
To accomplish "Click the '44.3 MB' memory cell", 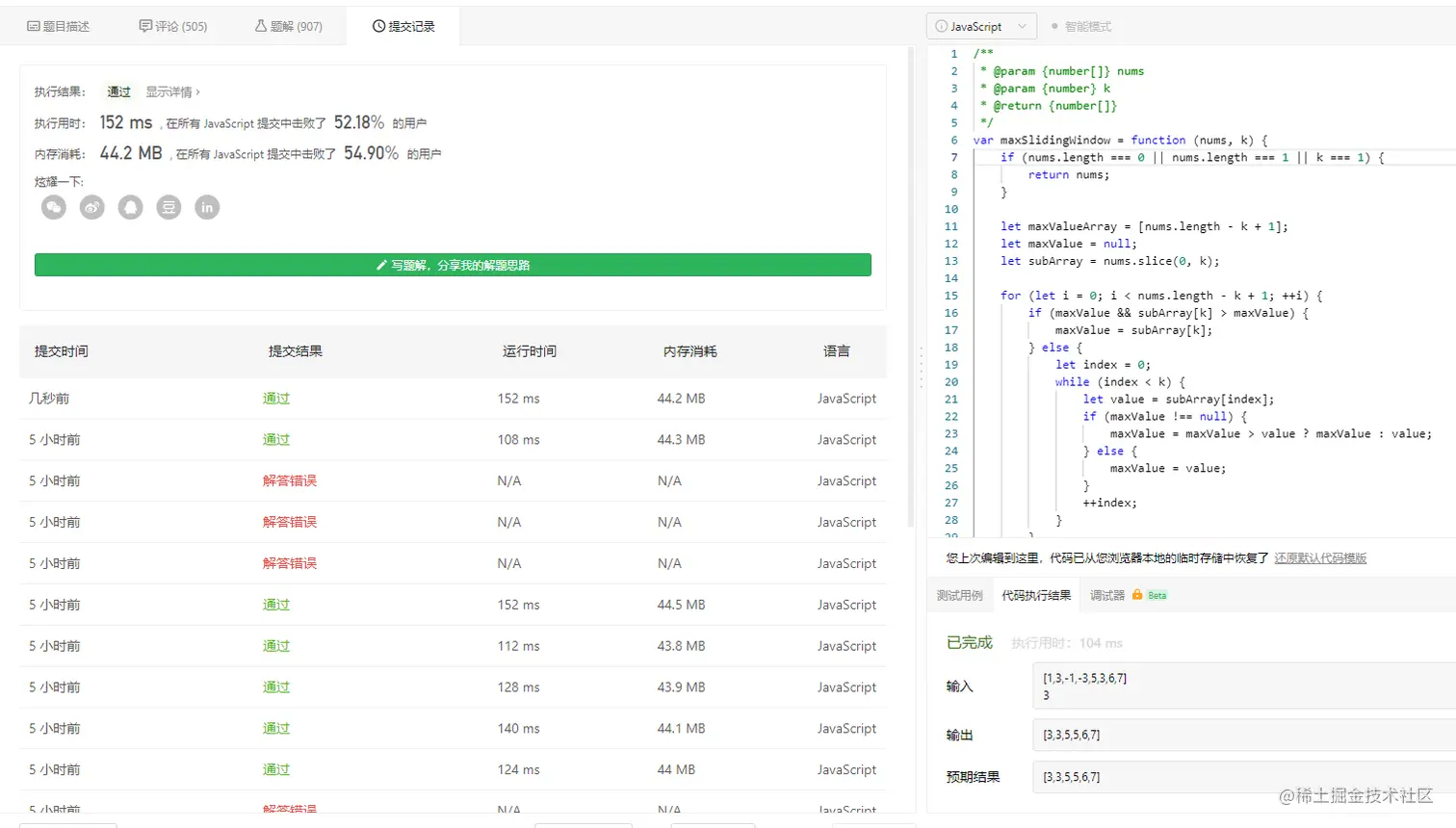I will coord(681,440).
